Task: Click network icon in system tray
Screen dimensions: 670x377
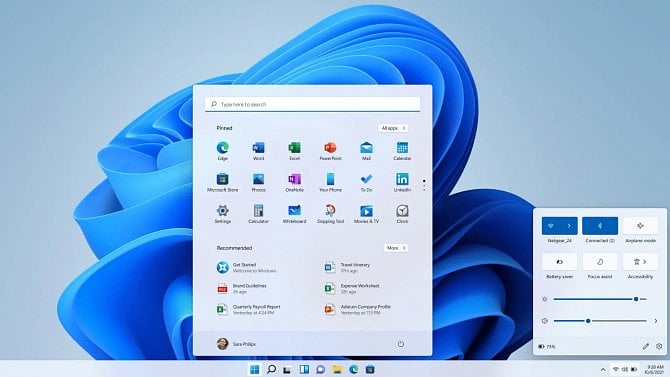Action: point(616,369)
